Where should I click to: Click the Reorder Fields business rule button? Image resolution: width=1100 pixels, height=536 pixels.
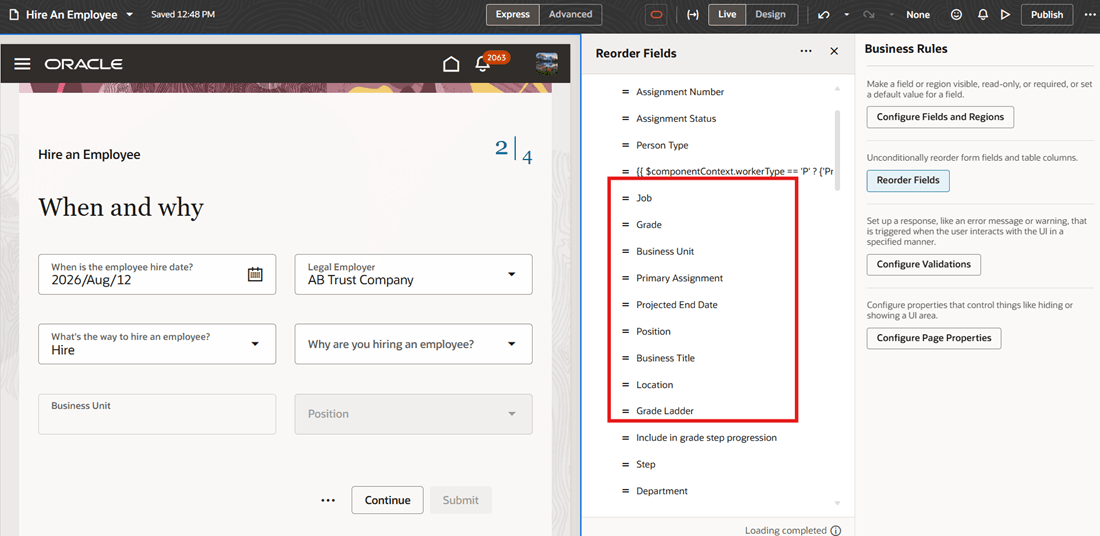(x=908, y=181)
